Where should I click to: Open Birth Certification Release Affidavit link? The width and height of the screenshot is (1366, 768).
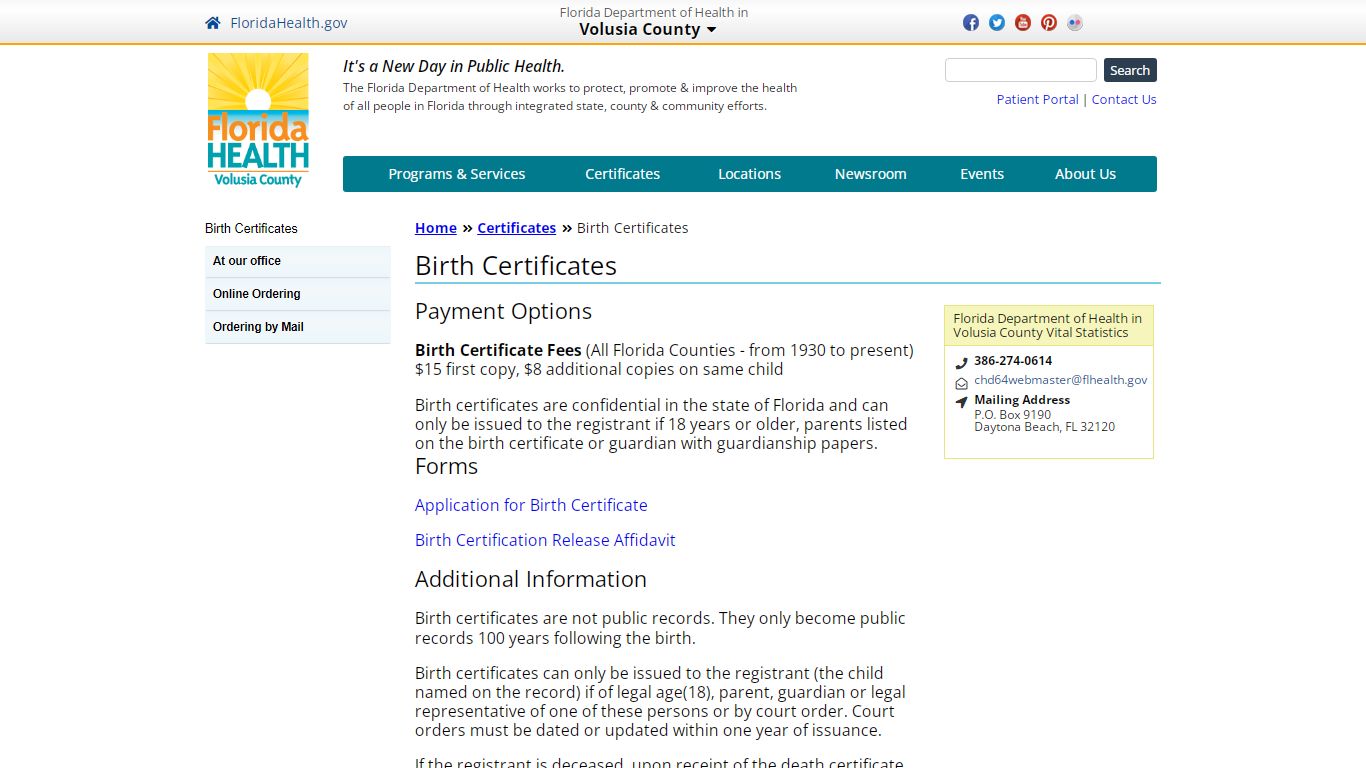coord(545,540)
